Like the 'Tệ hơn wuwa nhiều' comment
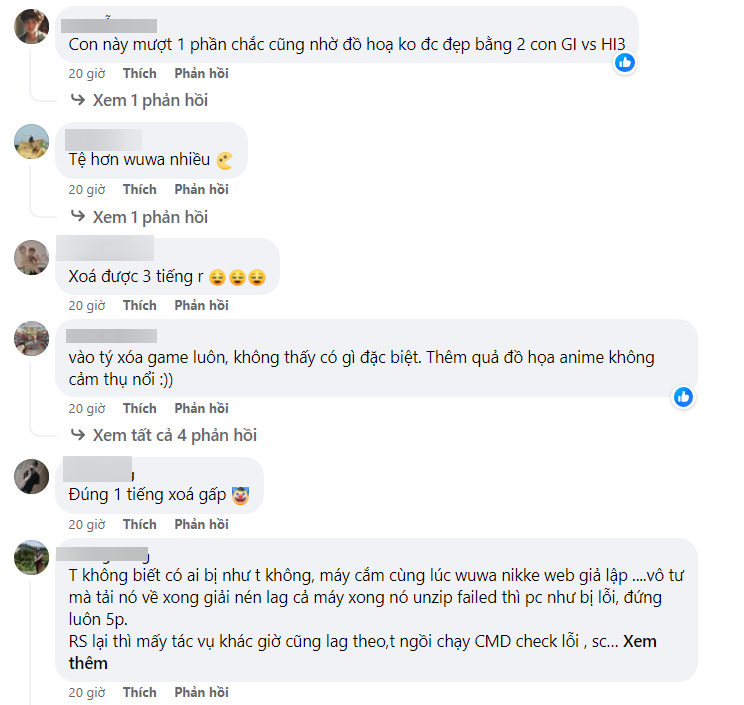This screenshot has width=744, height=705. click(x=139, y=189)
